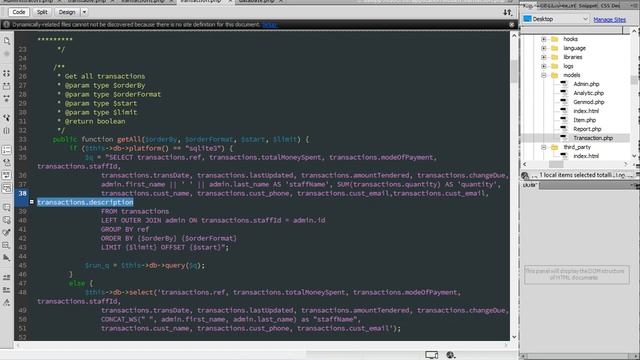Click the Wrap Tag icon
The image size is (640, 360).
pos(7,233)
